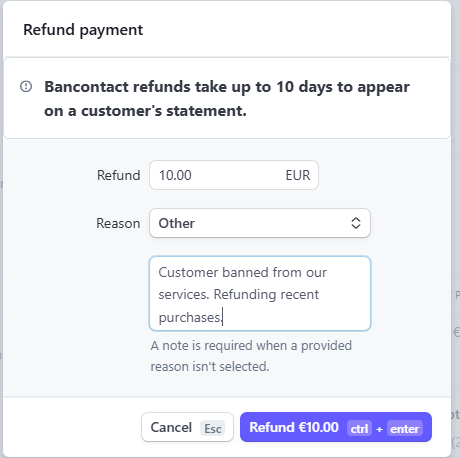460x458 pixels.
Task: Click the Reason field label
Action: point(118,223)
